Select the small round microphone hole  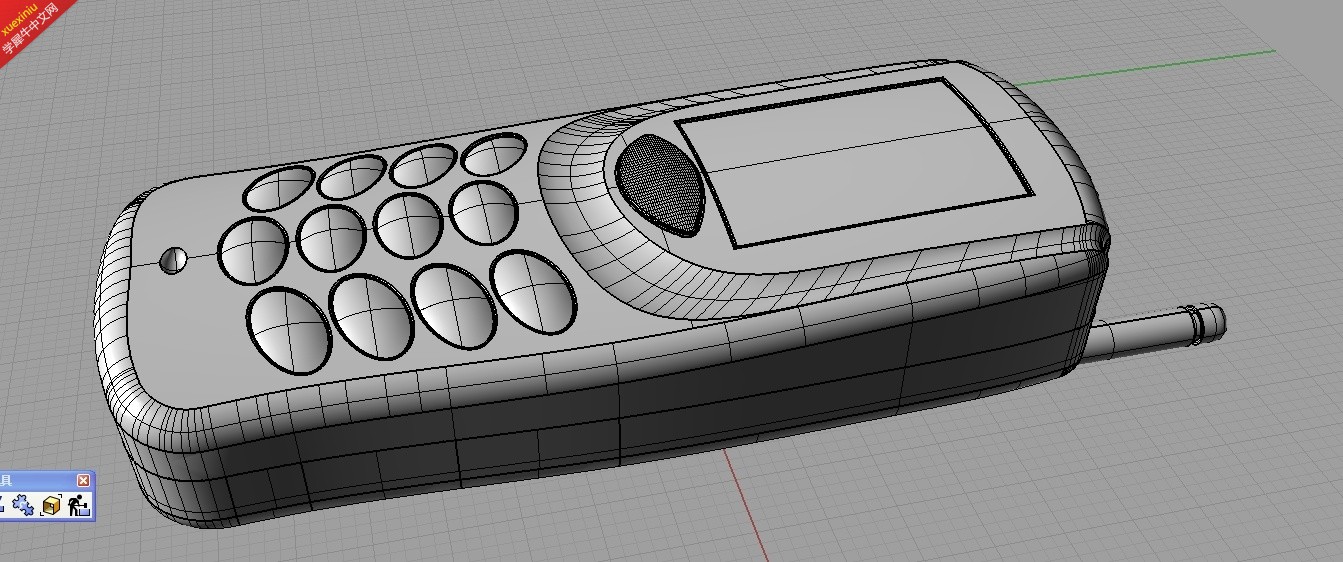(x=173, y=259)
